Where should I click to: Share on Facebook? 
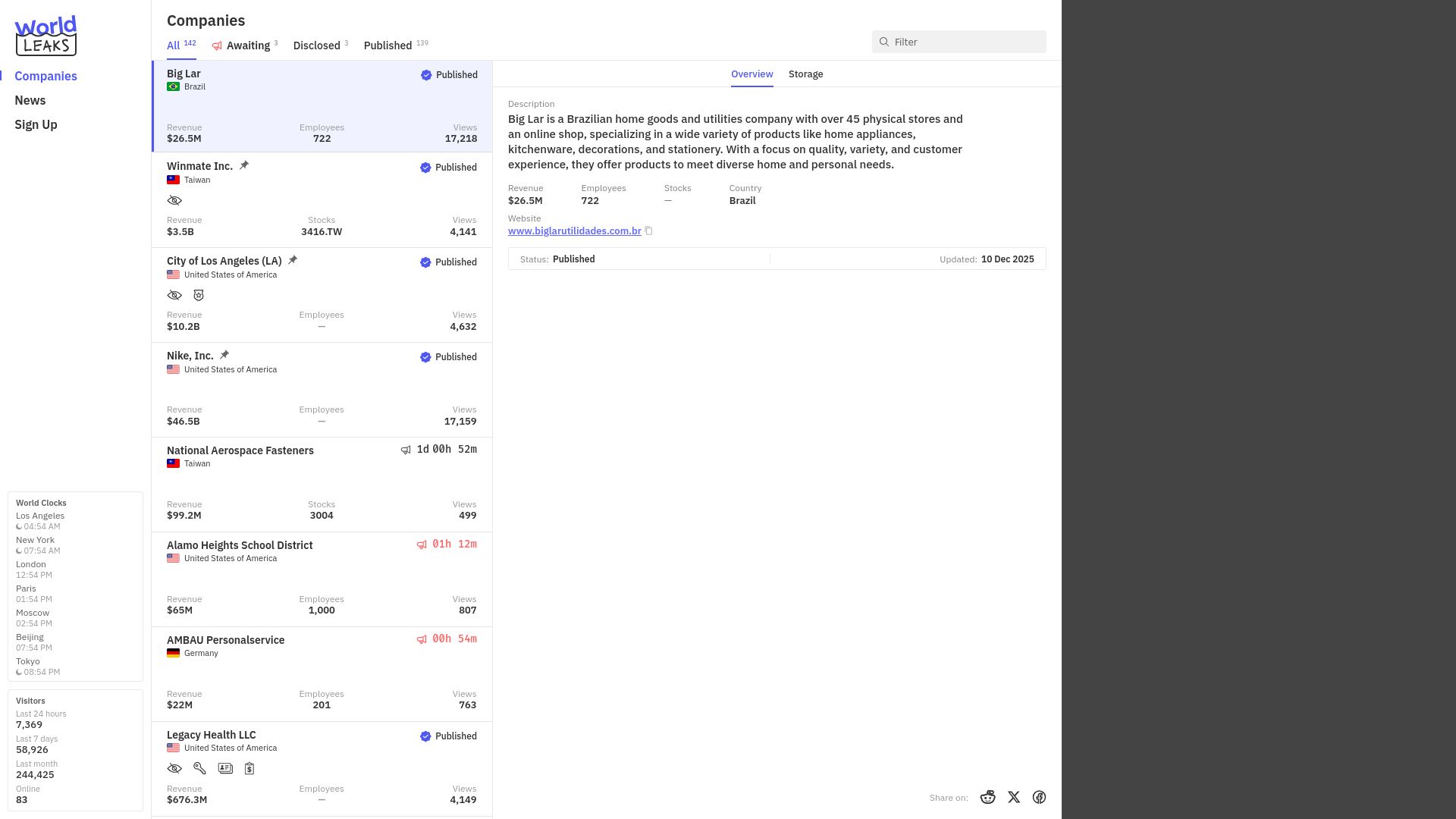[1039, 797]
